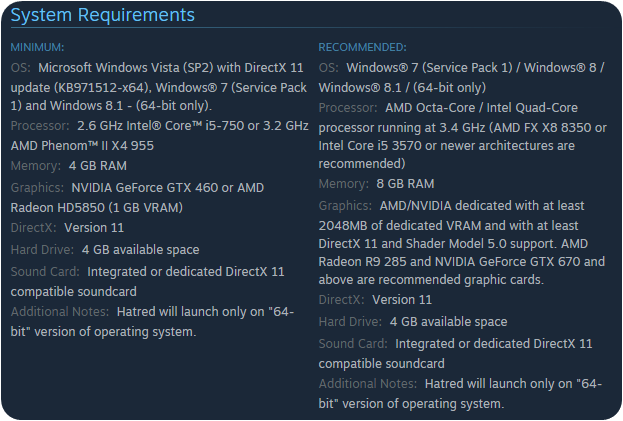623x421 pixels.
Task: Click the RECOMMENDED section label
Action: pyautogui.click(x=362, y=47)
